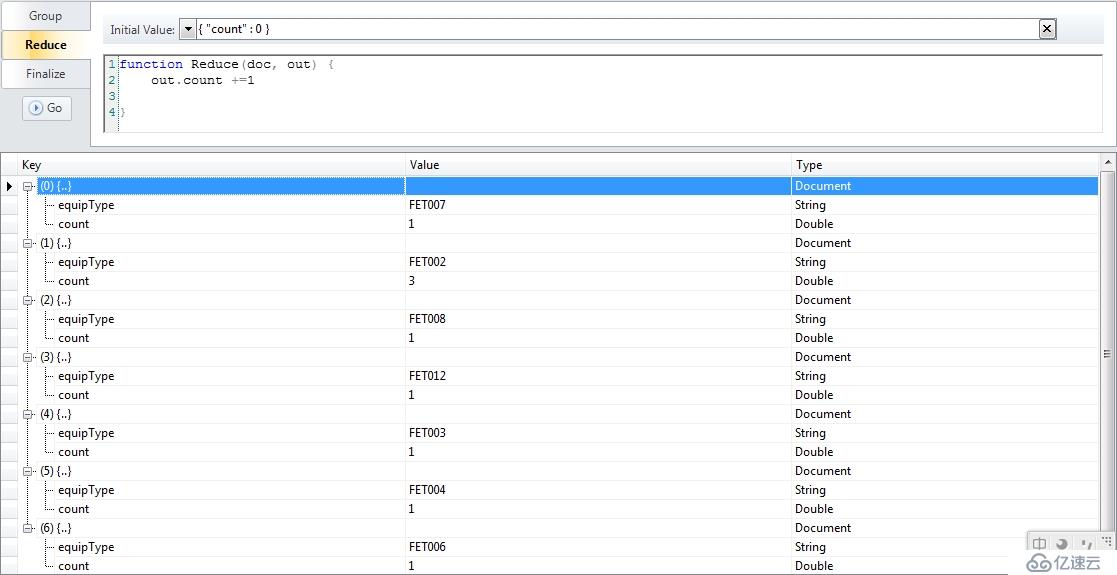Collapse document (2) in results tree
The height and width of the screenshot is (575, 1117).
tap(28, 300)
